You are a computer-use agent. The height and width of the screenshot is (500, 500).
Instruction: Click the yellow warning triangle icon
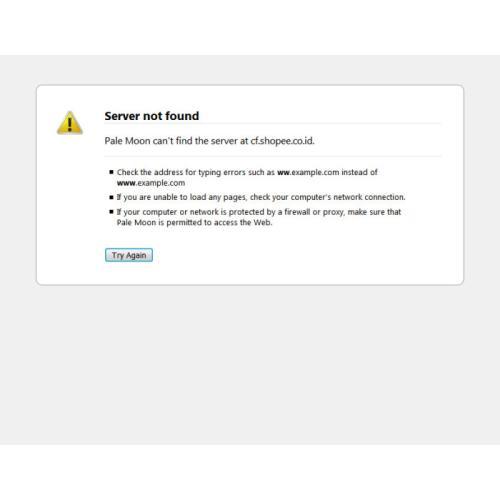pyautogui.click(x=70, y=123)
